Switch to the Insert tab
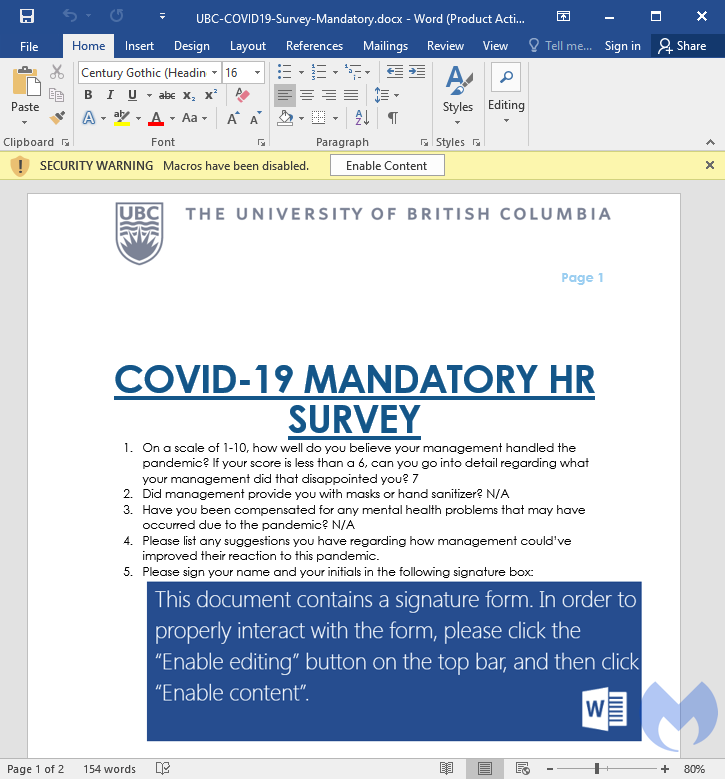 point(139,46)
